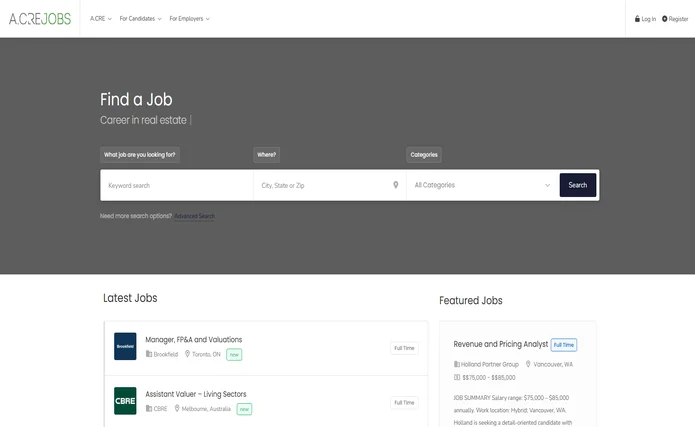The image size is (695, 427).
Task: Click Full Time badge on Revenue Analyst job
Action: [564, 345]
